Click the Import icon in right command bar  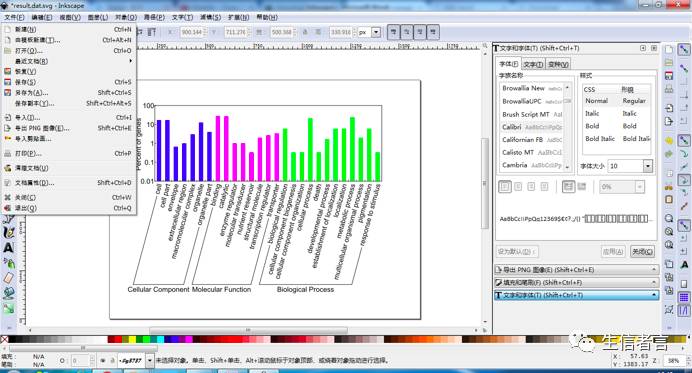click(669, 108)
